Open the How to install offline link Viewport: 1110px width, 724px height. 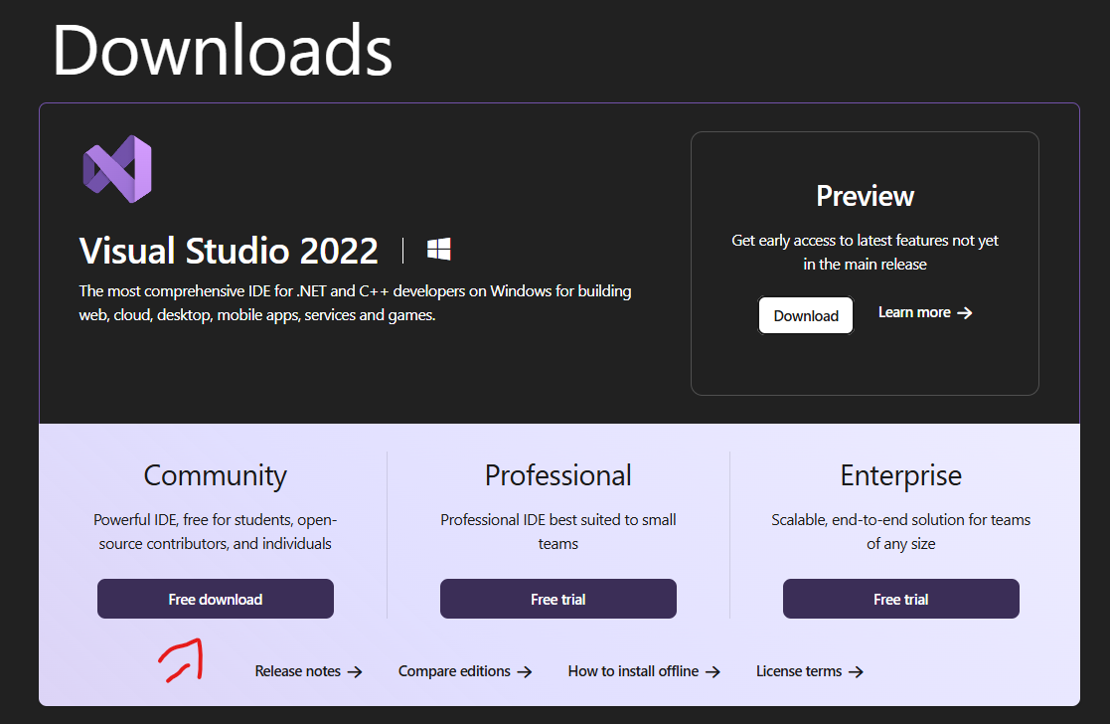(x=633, y=671)
